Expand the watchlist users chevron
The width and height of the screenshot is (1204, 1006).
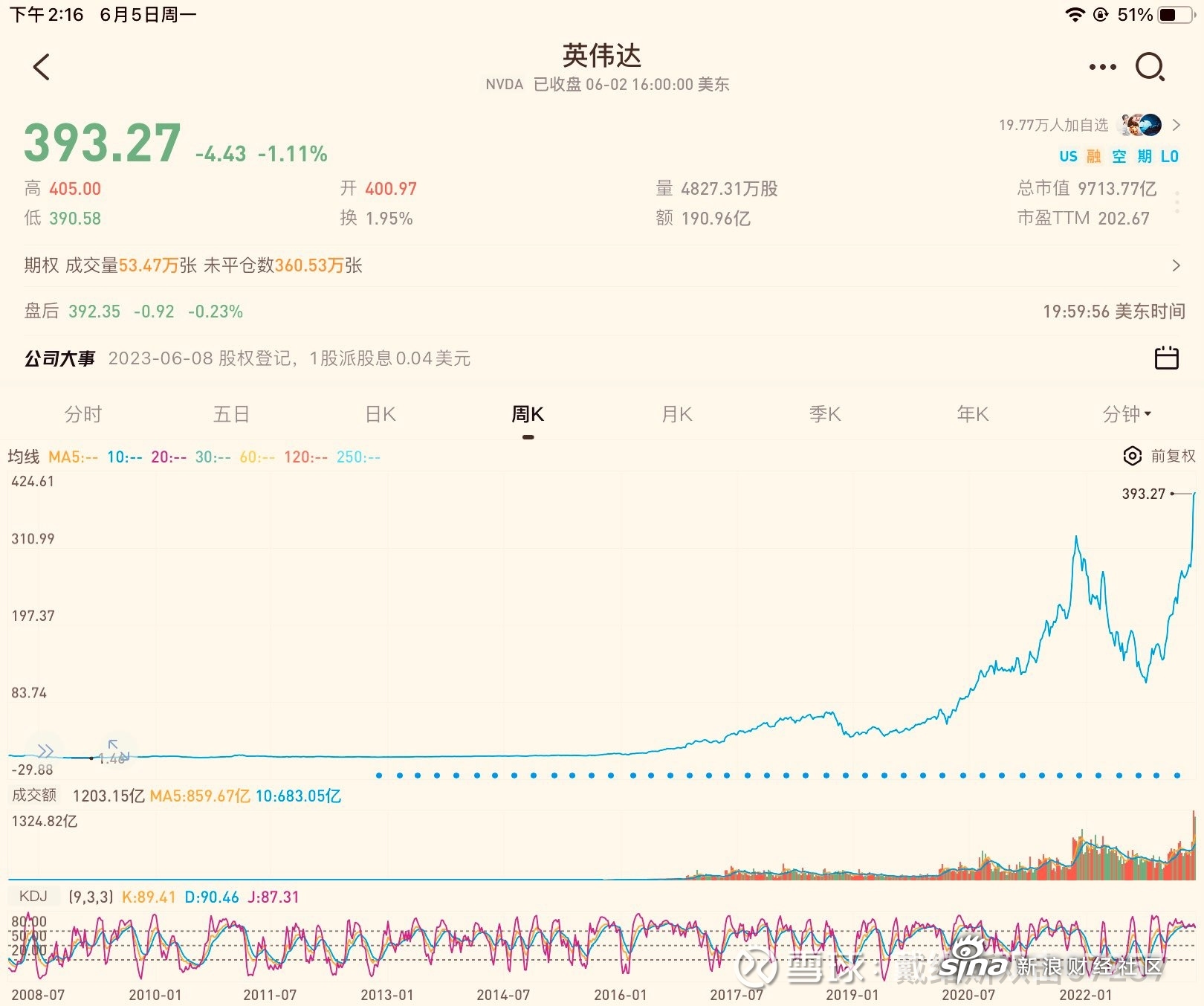pyautogui.click(x=1176, y=125)
